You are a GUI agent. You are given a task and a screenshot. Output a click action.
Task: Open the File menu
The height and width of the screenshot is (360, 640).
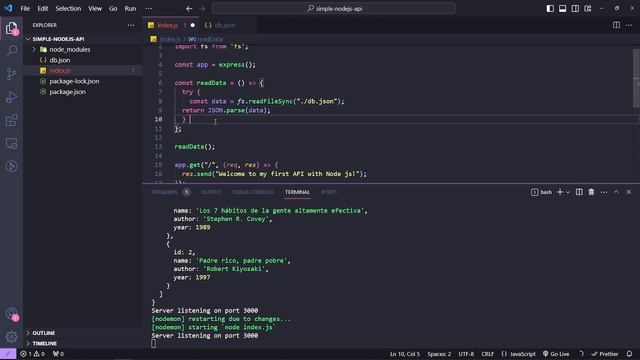click(25, 9)
